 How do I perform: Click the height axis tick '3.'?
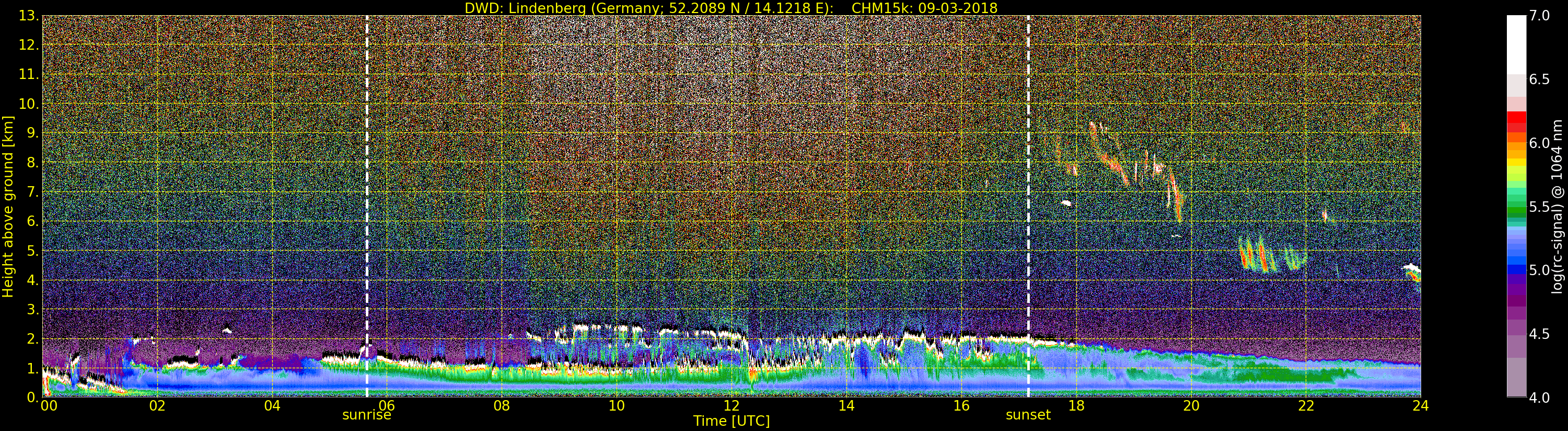click(33, 310)
